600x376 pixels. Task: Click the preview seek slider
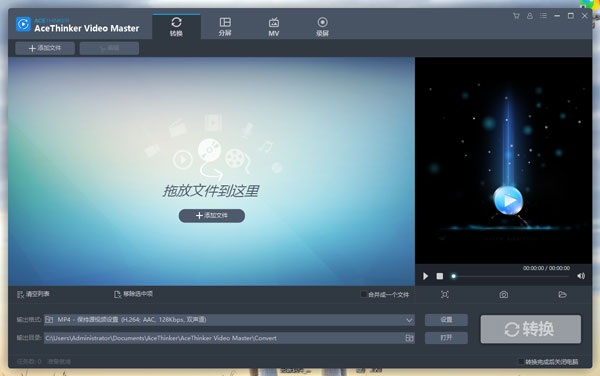[511, 276]
